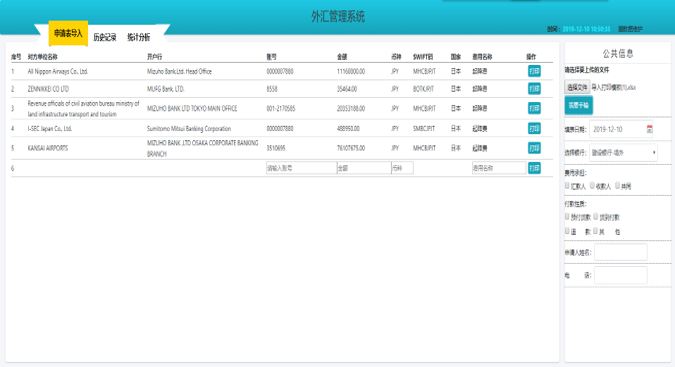Click the account number input in row 6
Screen dimensions: 675x367
[301, 168]
